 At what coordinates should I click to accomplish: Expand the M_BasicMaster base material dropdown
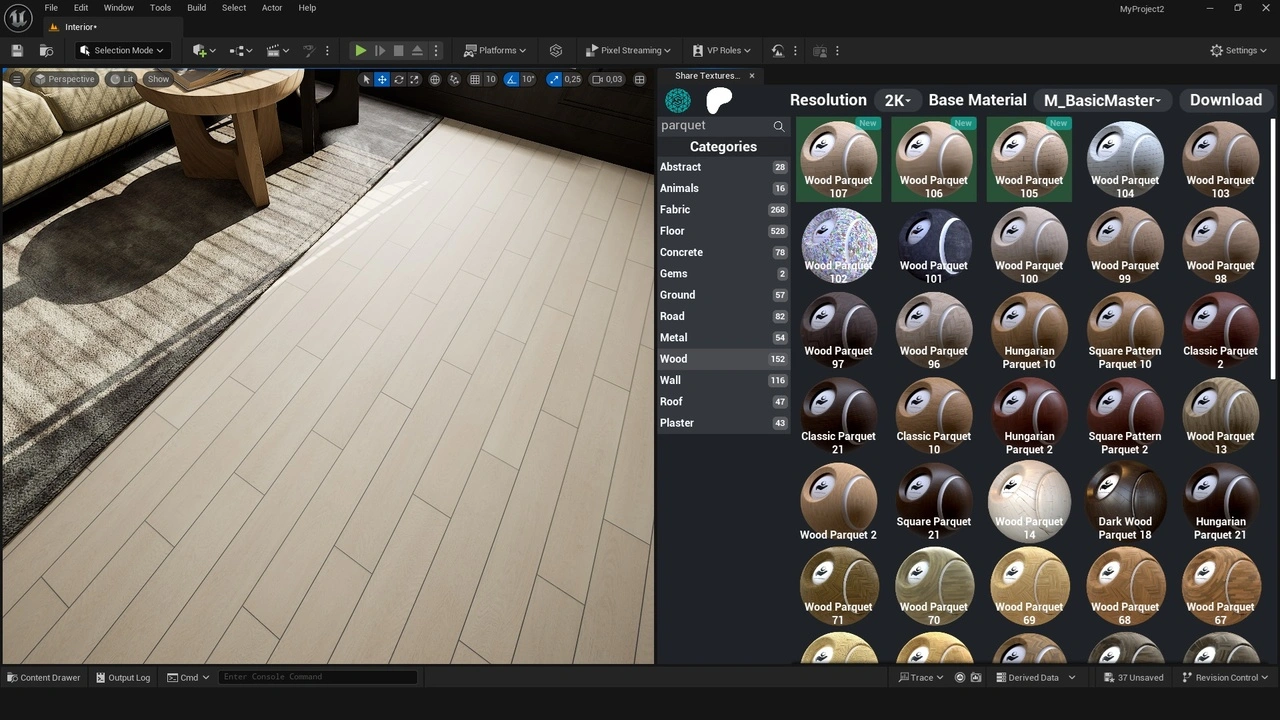(x=1102, y=100)
